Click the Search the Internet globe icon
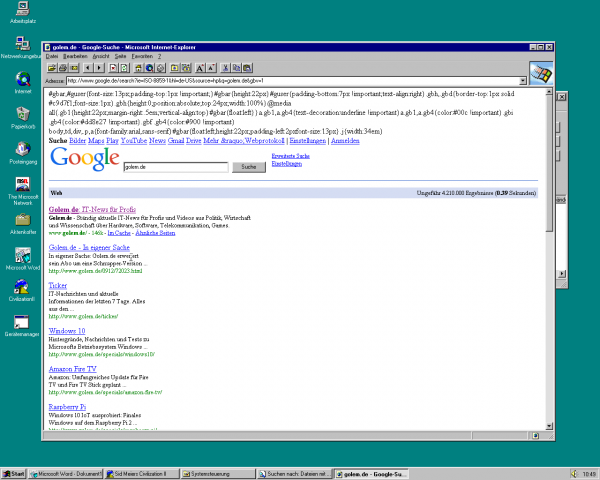Screen dimensions: 600x480 pos(150,68)
